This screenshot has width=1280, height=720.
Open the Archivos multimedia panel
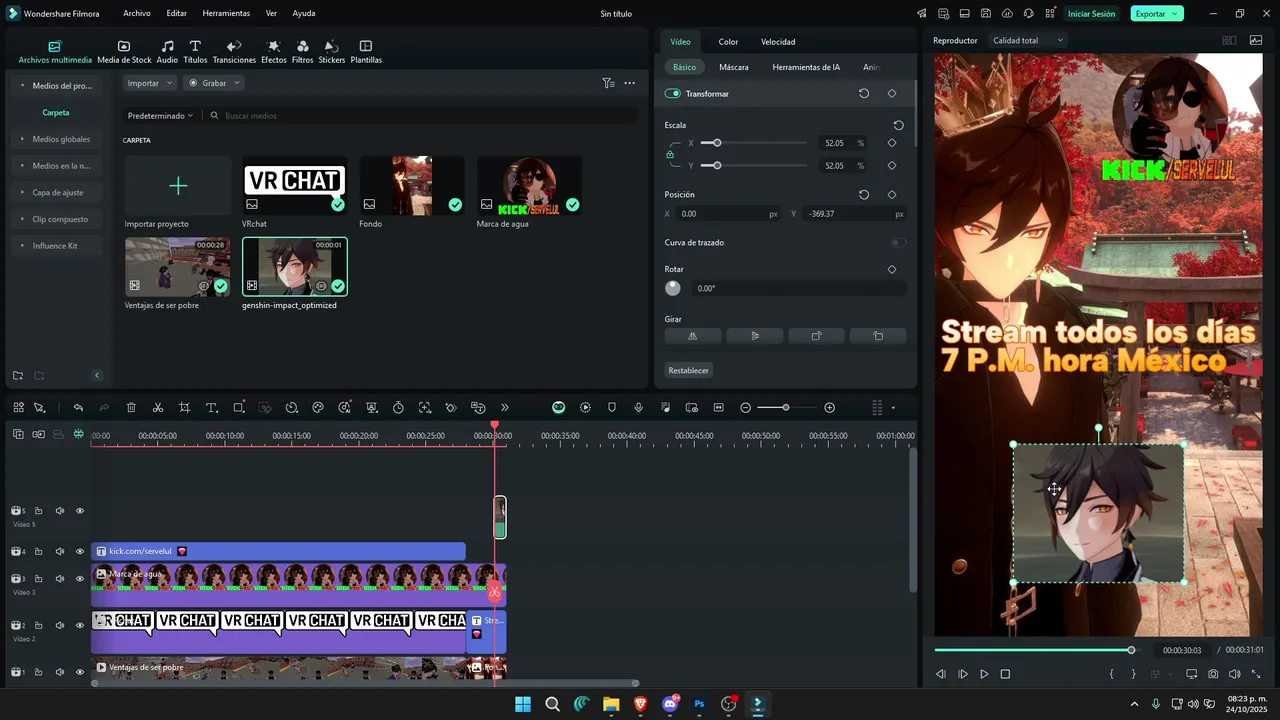pos(55,52)
